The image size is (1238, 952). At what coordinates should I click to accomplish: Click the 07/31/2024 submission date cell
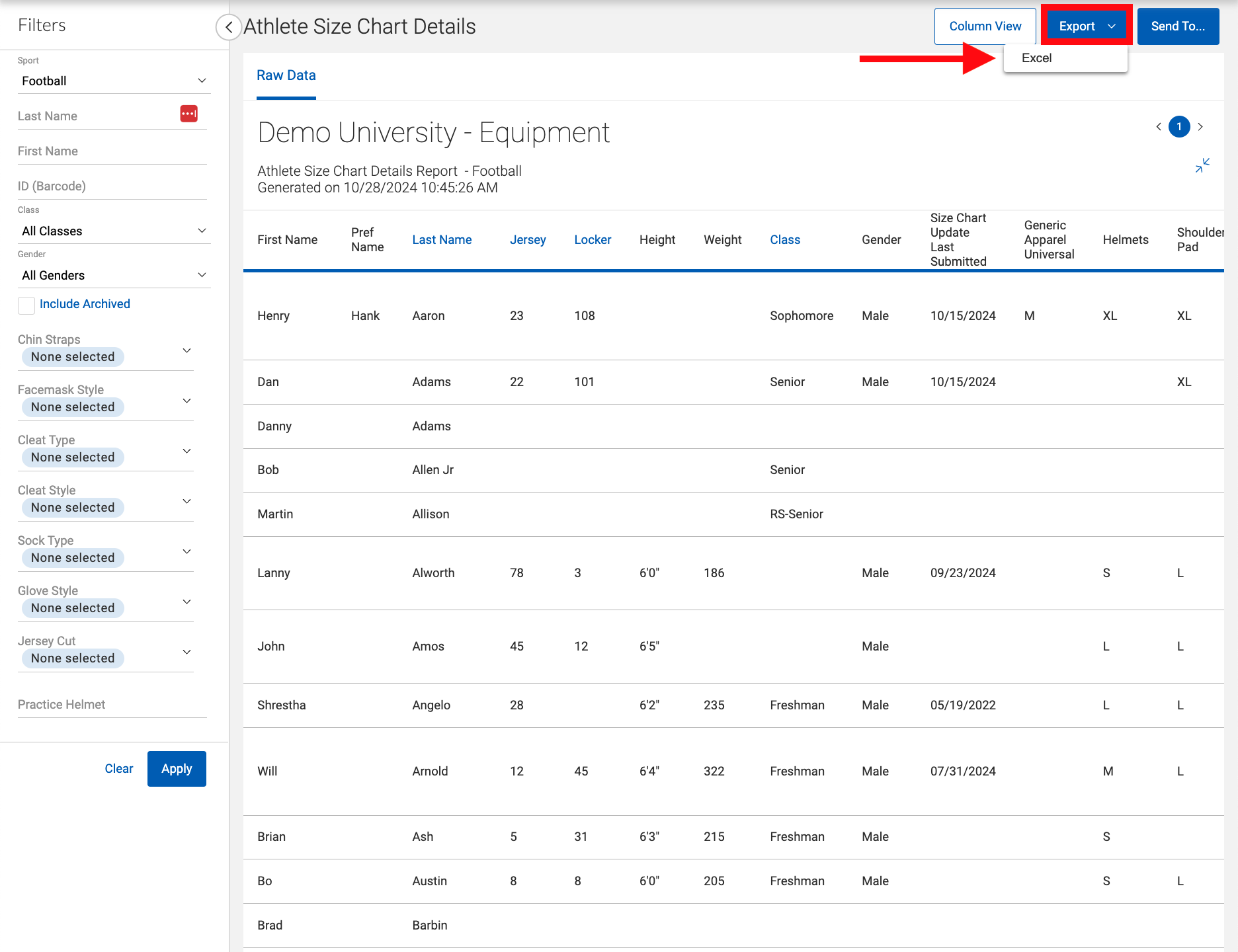pos(963,772)
